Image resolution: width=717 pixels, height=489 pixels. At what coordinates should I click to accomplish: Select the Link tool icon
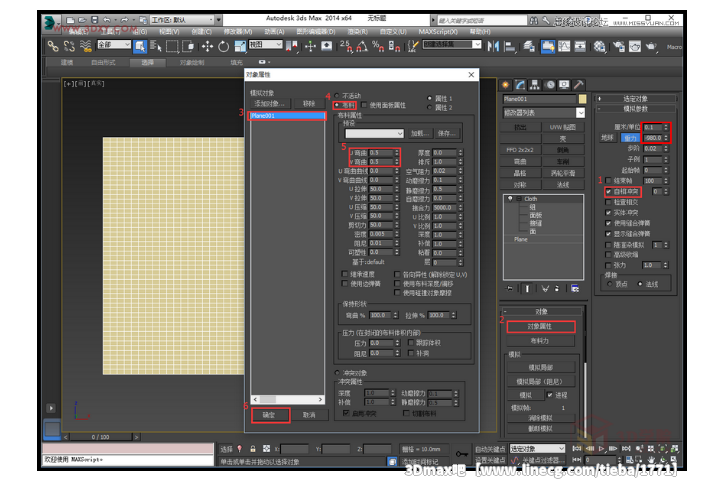(53, 46)
